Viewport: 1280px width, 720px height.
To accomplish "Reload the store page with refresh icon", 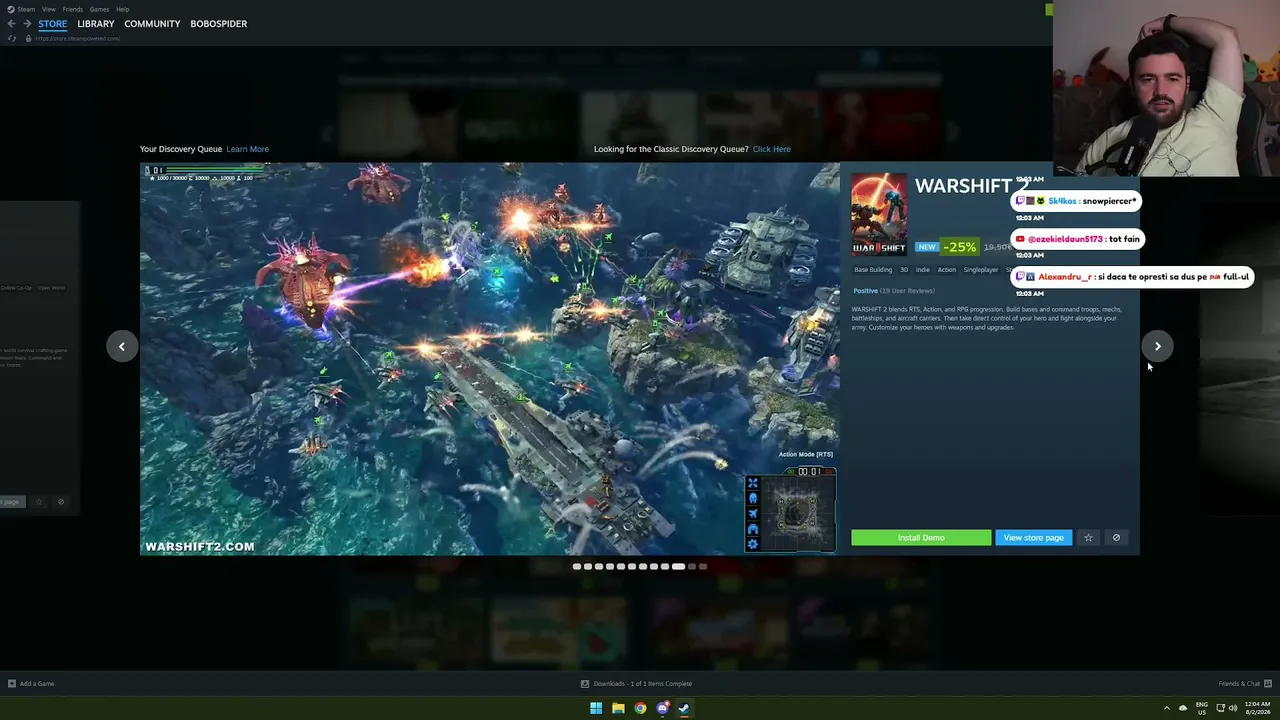I will tap(11, 38).
